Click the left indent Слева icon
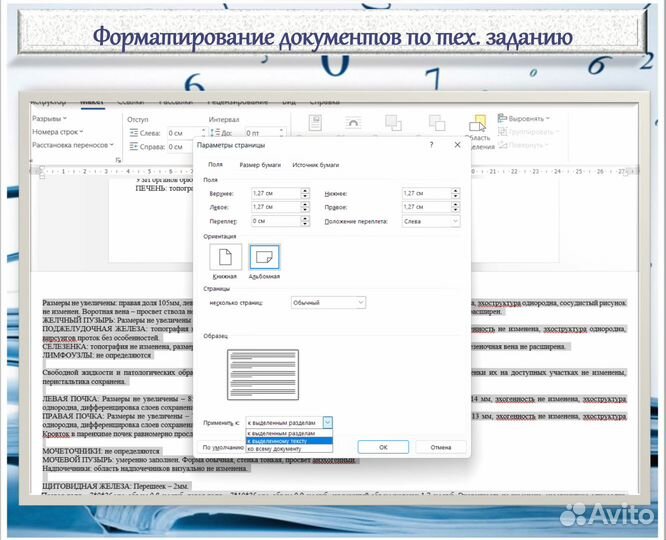666x540 pixels. click(133, 133)
